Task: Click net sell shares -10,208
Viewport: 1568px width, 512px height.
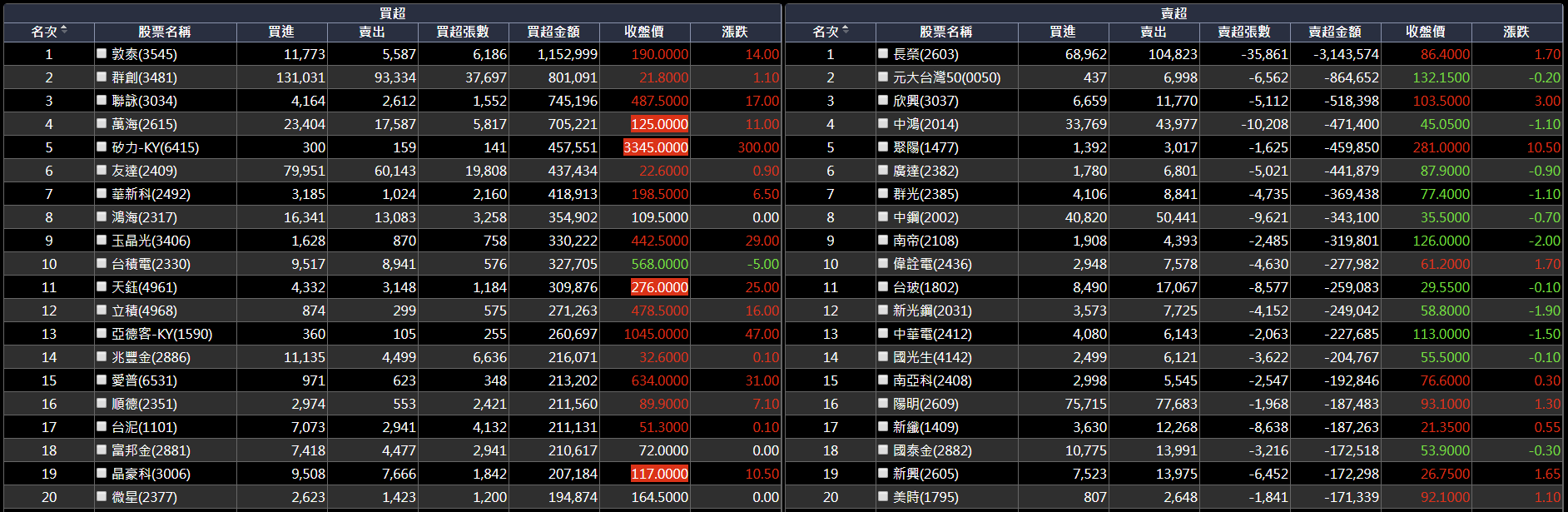Action: [x=1264, y=124]
